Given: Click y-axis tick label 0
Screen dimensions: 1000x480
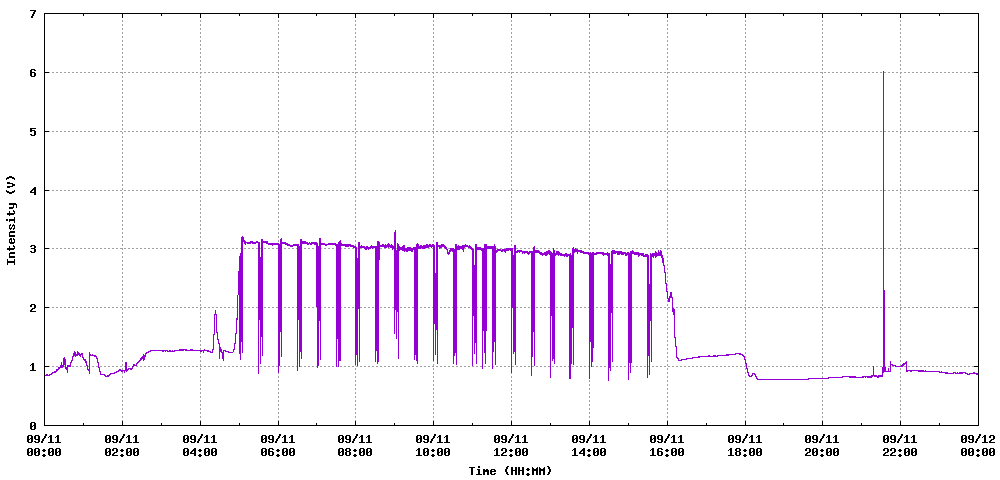Looking at the screenshot, I should coord(33,426).
